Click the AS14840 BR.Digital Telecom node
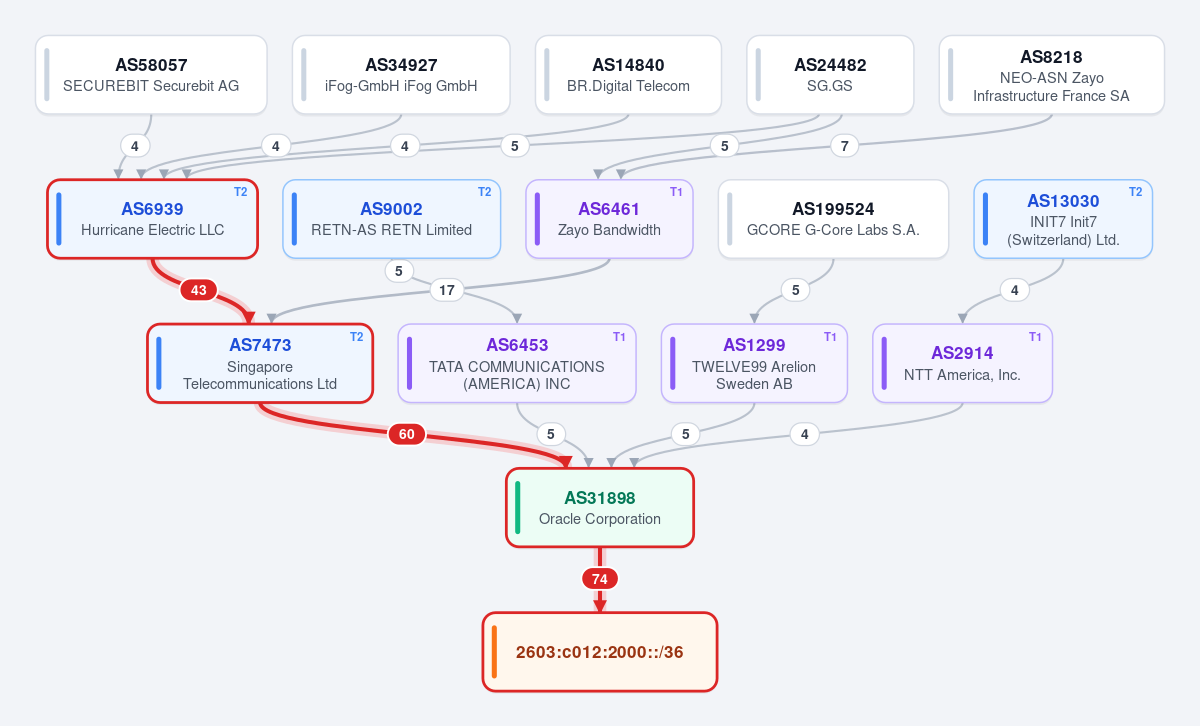 click(x=628, y=75)
